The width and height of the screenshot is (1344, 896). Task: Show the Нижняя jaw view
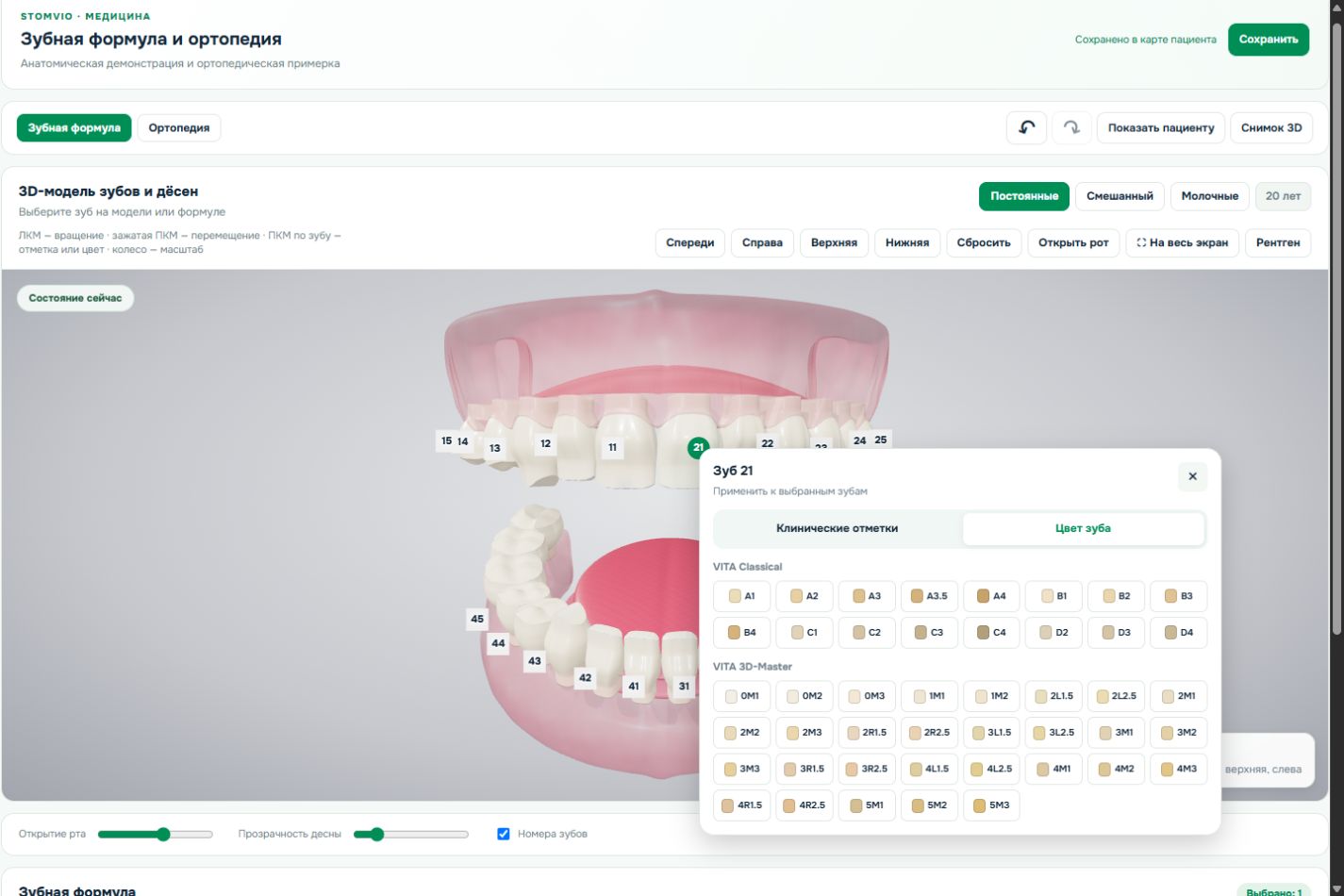click(x=907, y=242)
